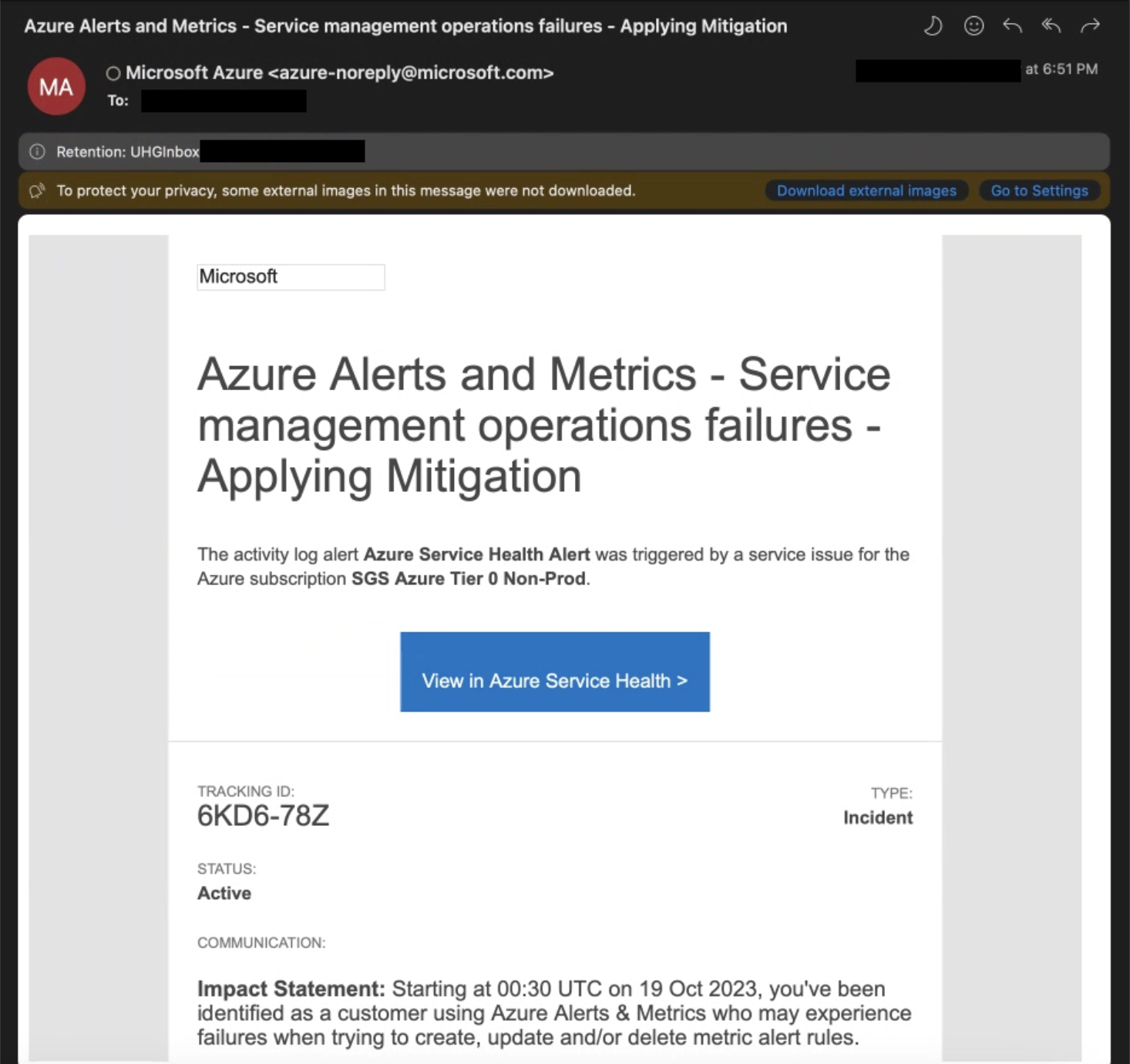1130x1064 pixels.
Task: Click the Microsoft logo image placeholder
Action: coord(291,277)
